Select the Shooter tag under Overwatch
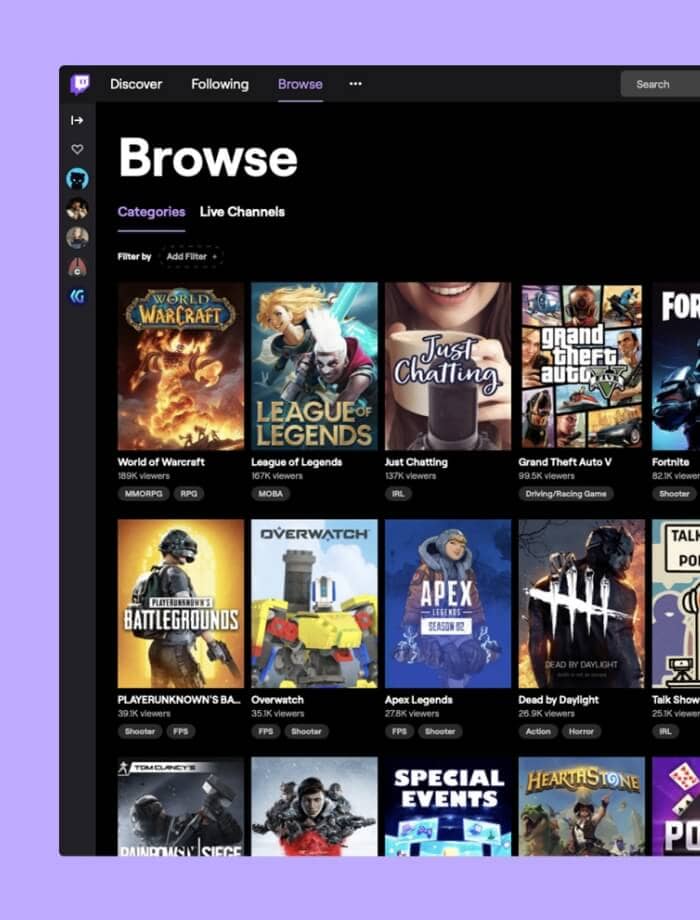Viewport: 700px width, 920px height. [306, 731]
